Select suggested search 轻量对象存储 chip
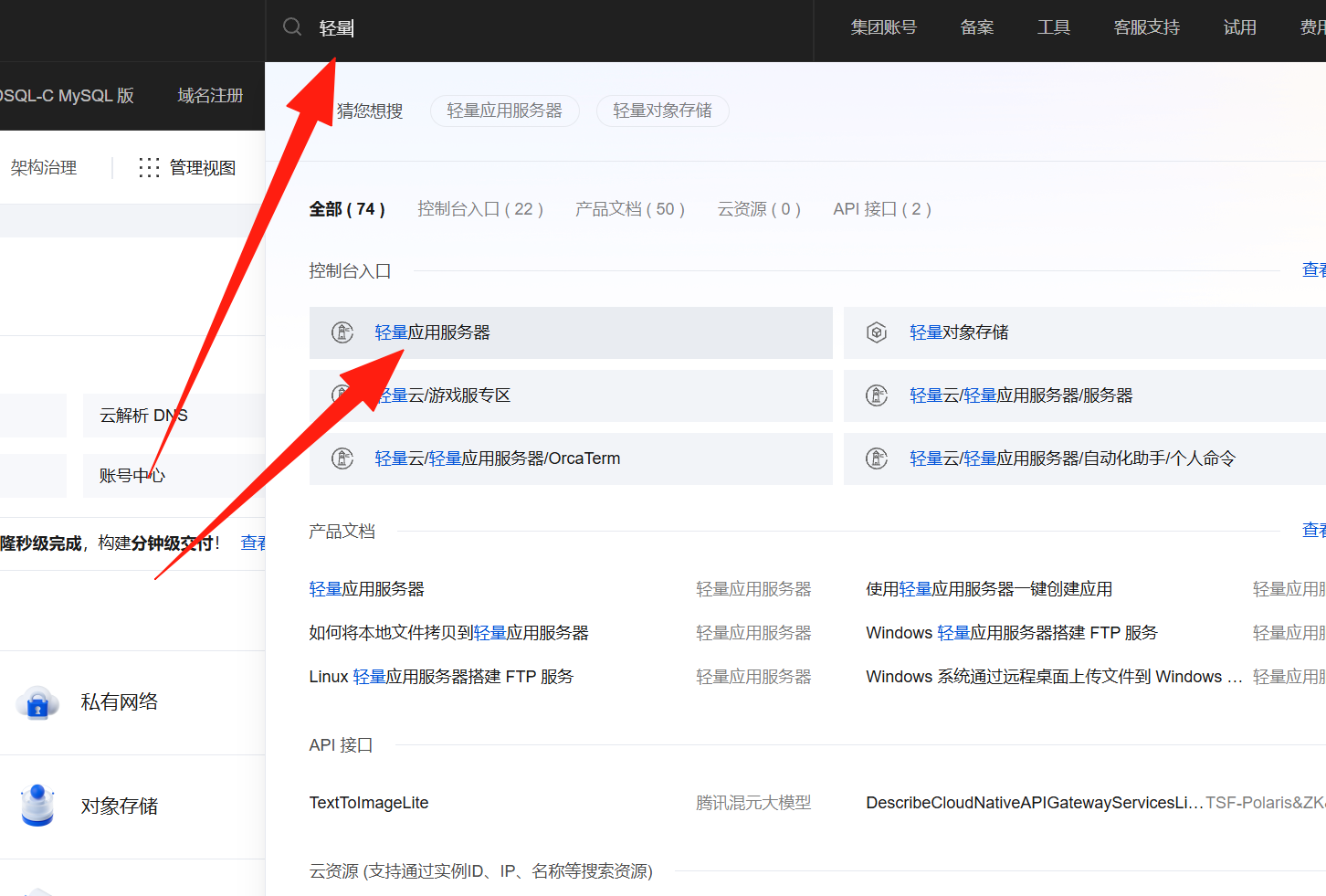 coord(663,111)
